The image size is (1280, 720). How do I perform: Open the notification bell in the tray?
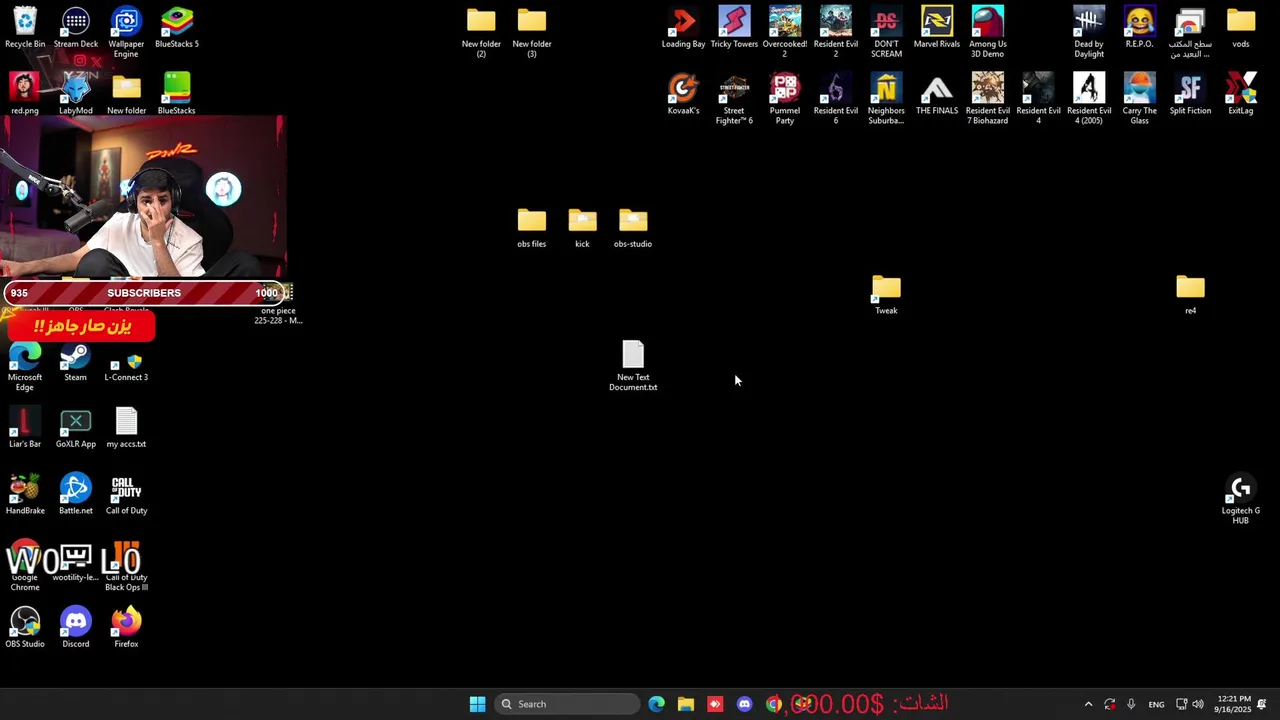tap(1262, 704)
